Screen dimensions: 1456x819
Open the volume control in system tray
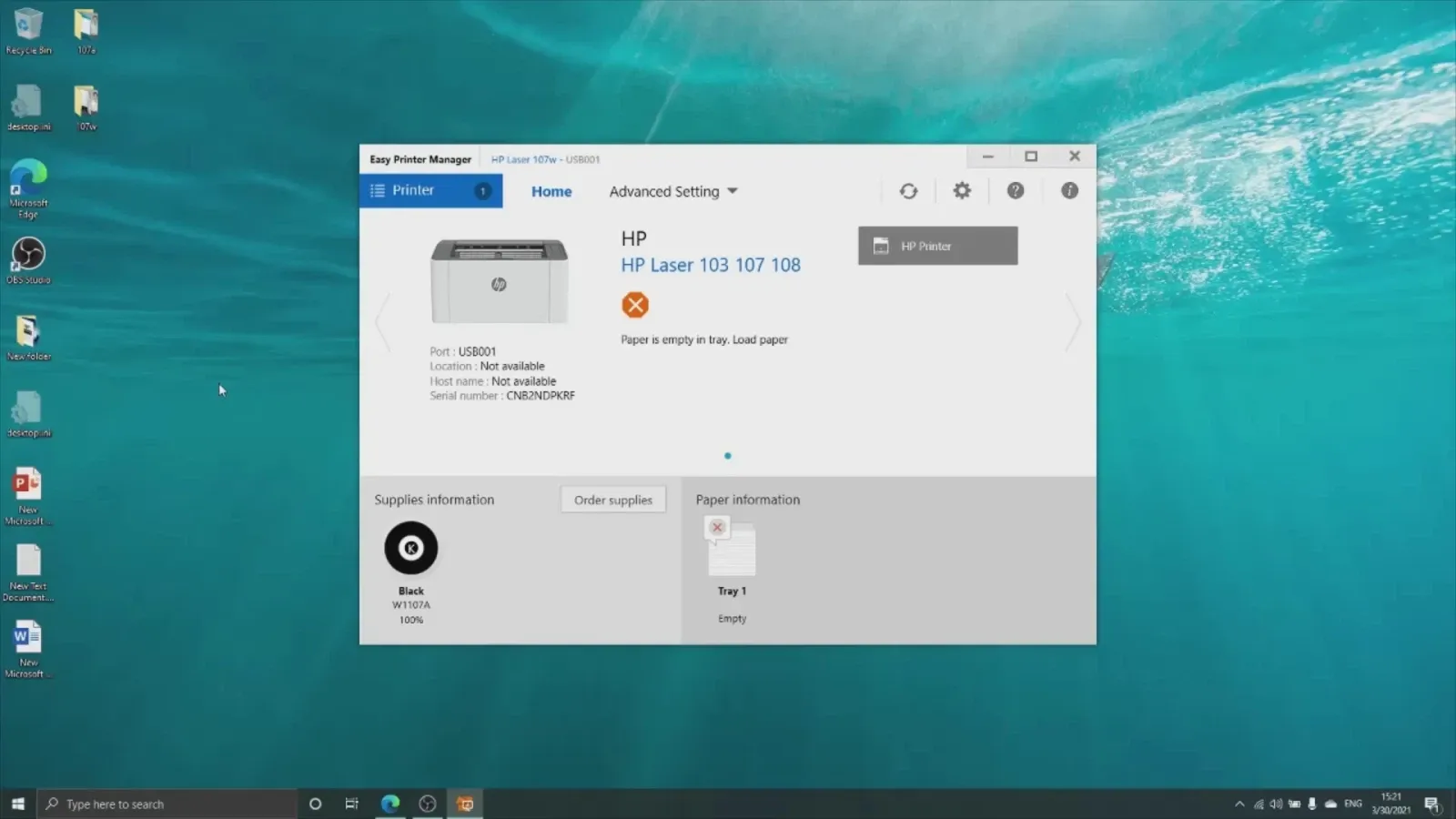[1276, 804]
